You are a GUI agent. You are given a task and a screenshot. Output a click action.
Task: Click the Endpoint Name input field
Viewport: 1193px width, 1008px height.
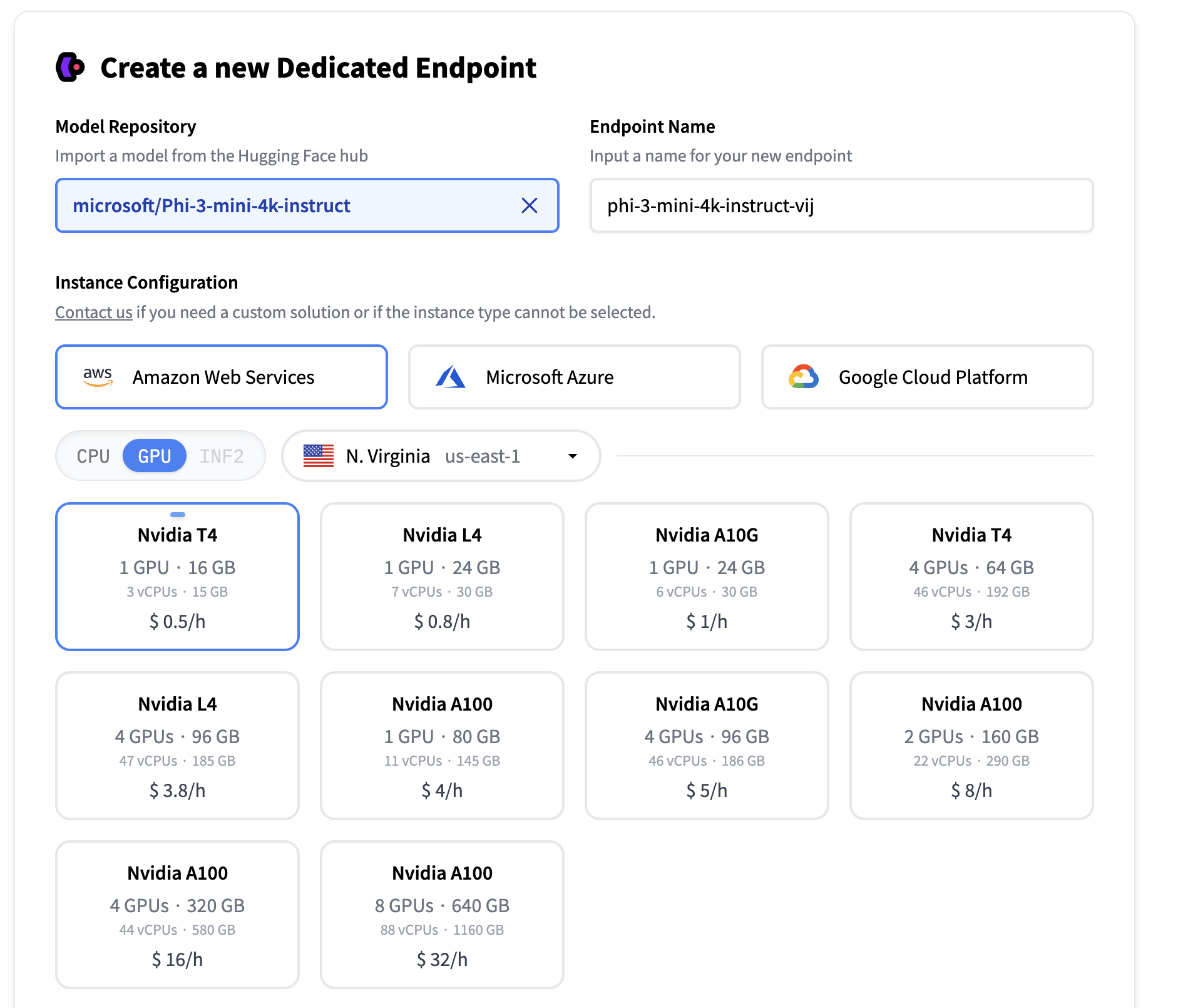coord(841,205)
